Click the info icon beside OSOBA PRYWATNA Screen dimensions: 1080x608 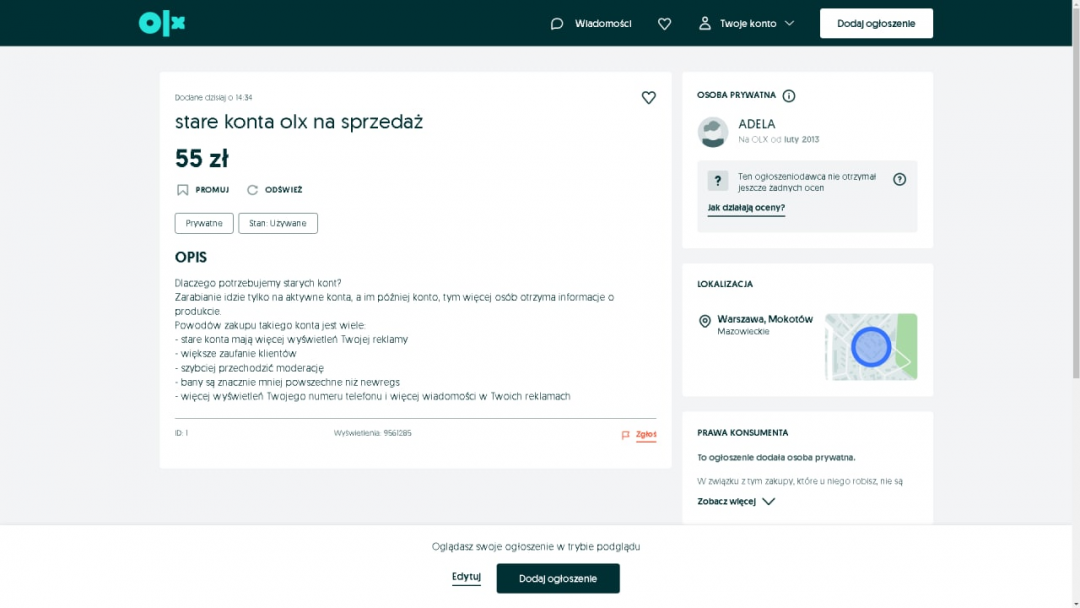(x=789, y=96)
